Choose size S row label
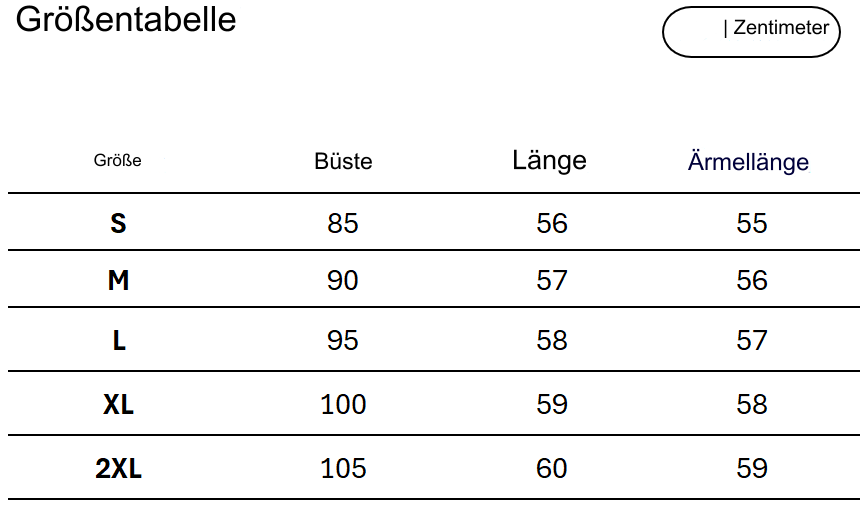860x505 pixels. 118,223
